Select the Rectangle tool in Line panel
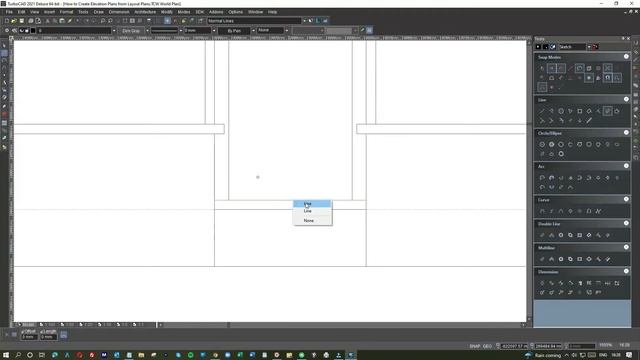The height and width of the screenshot is (360, 640). pyautogui.click(x=580, y=111)
